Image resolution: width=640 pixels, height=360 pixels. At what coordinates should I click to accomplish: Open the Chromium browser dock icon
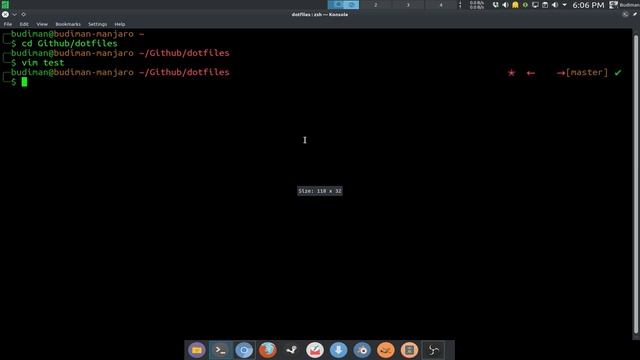click(244, 350)
